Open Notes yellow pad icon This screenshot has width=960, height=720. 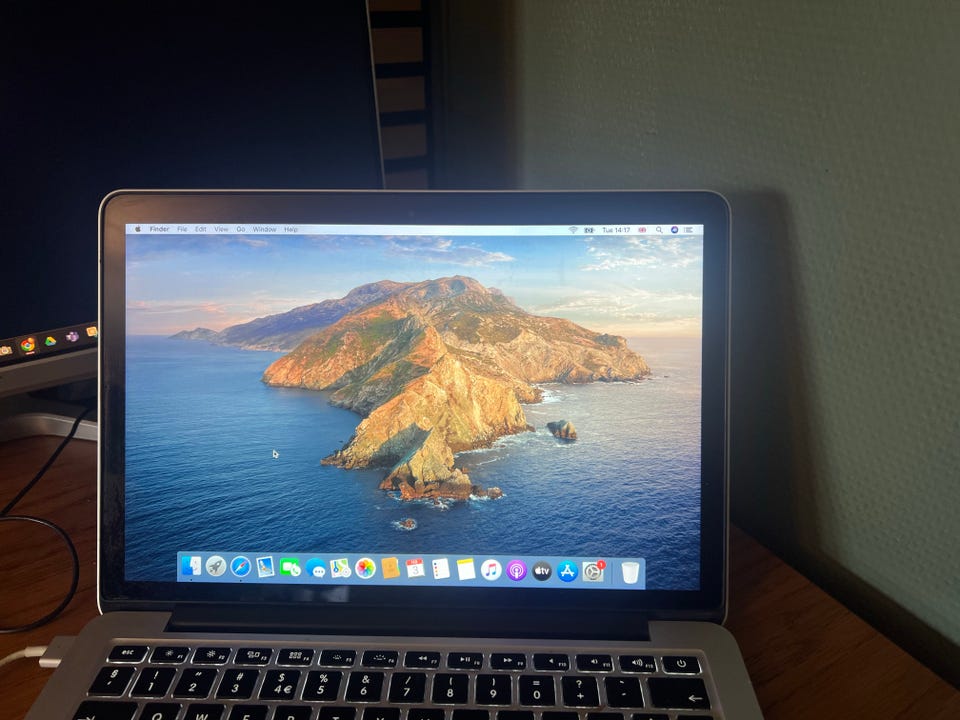point(466,569)
